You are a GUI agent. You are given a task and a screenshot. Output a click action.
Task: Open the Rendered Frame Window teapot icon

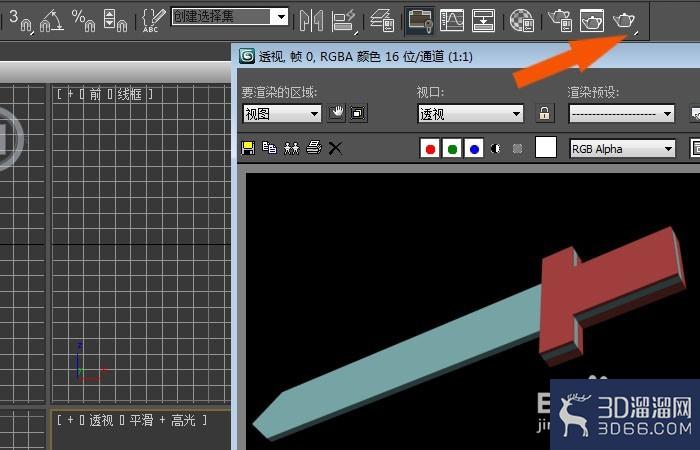(592, 21)
